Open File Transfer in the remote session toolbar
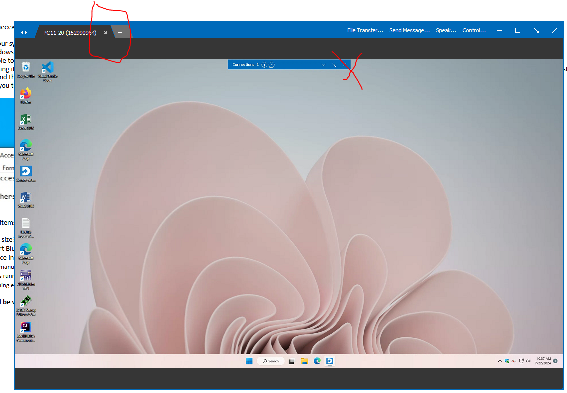Screen dimensions: 567x393 tap(364, 30)
